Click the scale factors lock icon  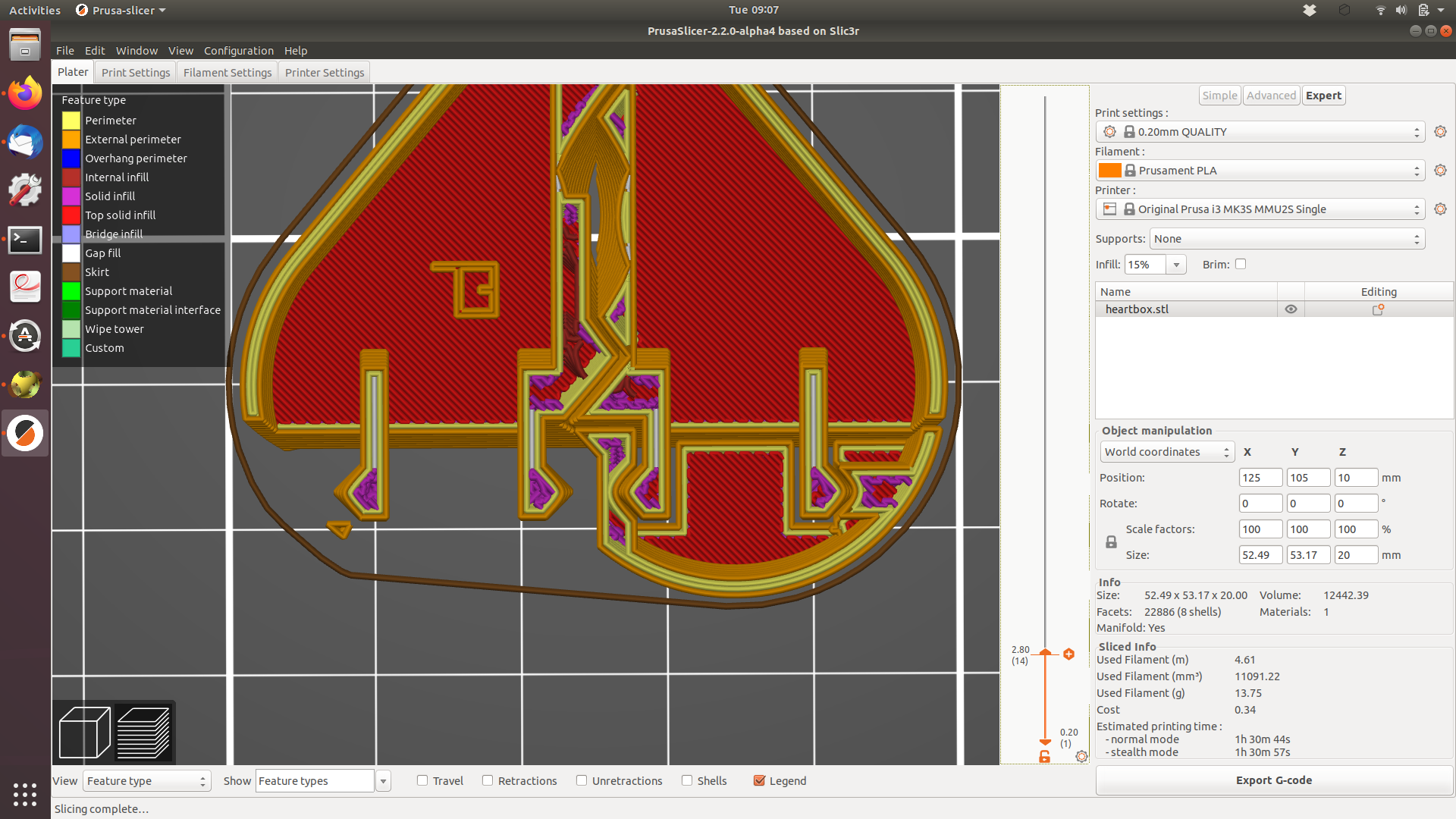1111,542
